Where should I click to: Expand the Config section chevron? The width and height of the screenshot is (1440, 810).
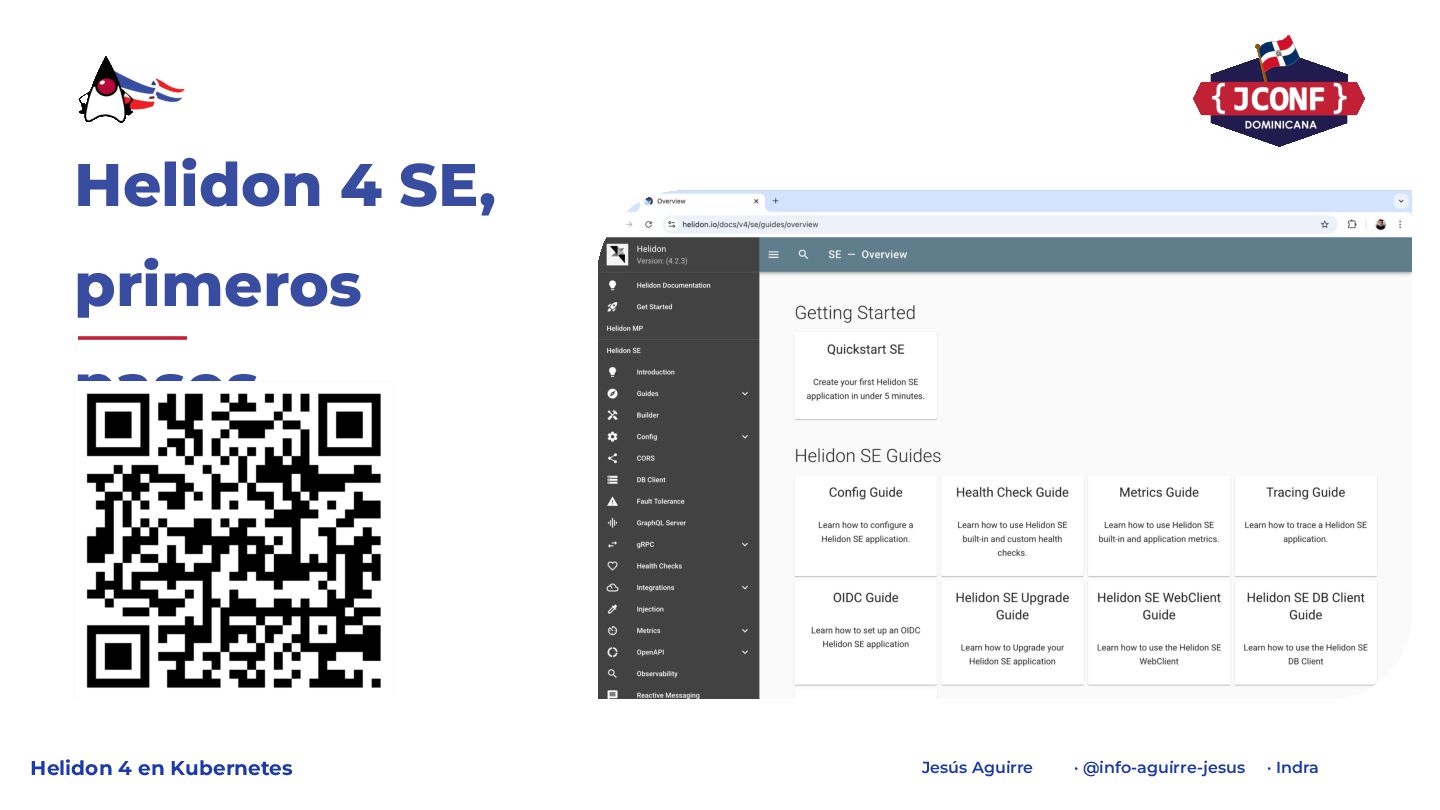[745, 437]
